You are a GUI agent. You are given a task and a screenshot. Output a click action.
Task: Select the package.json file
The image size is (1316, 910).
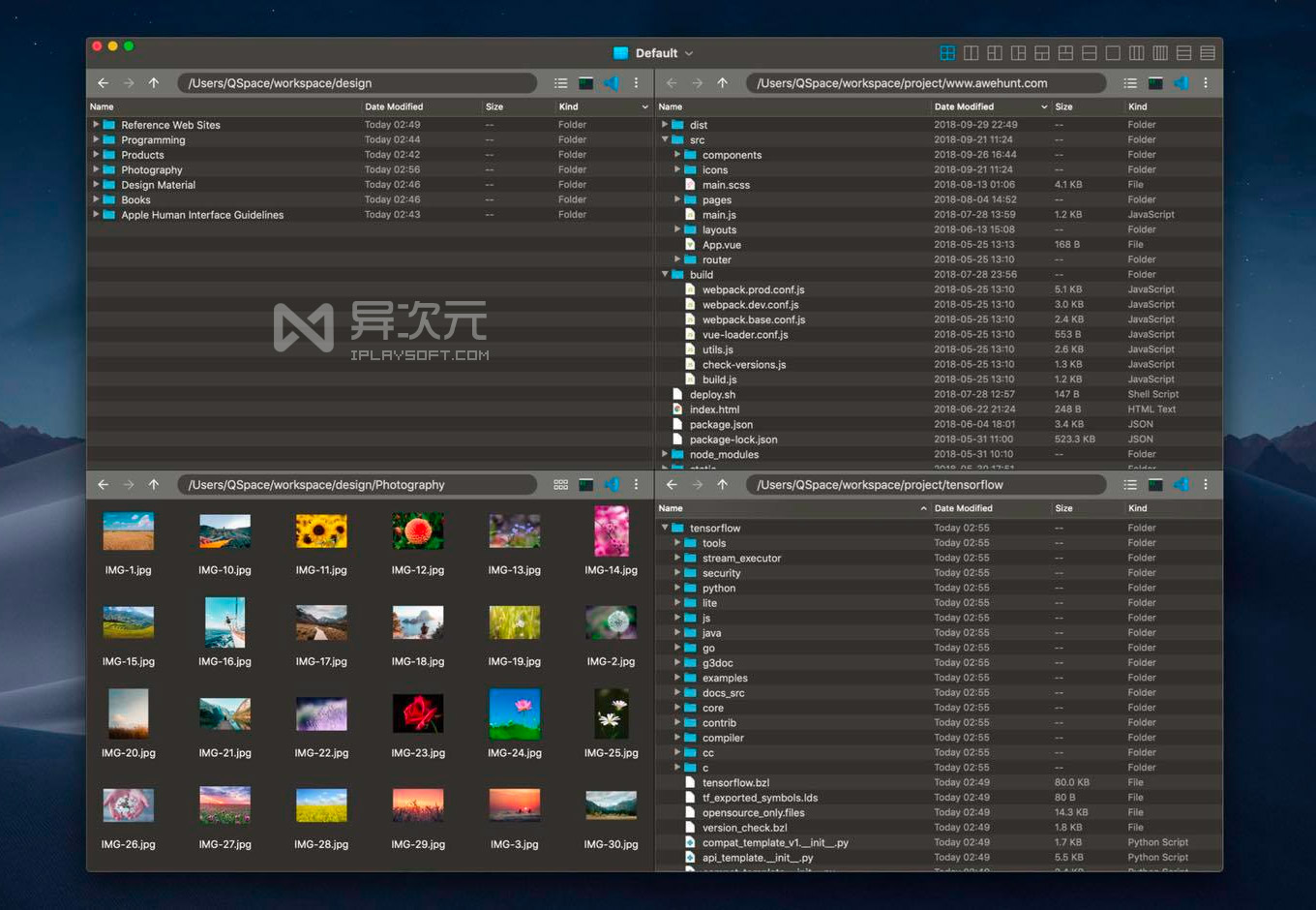click(x=721, y=424)
